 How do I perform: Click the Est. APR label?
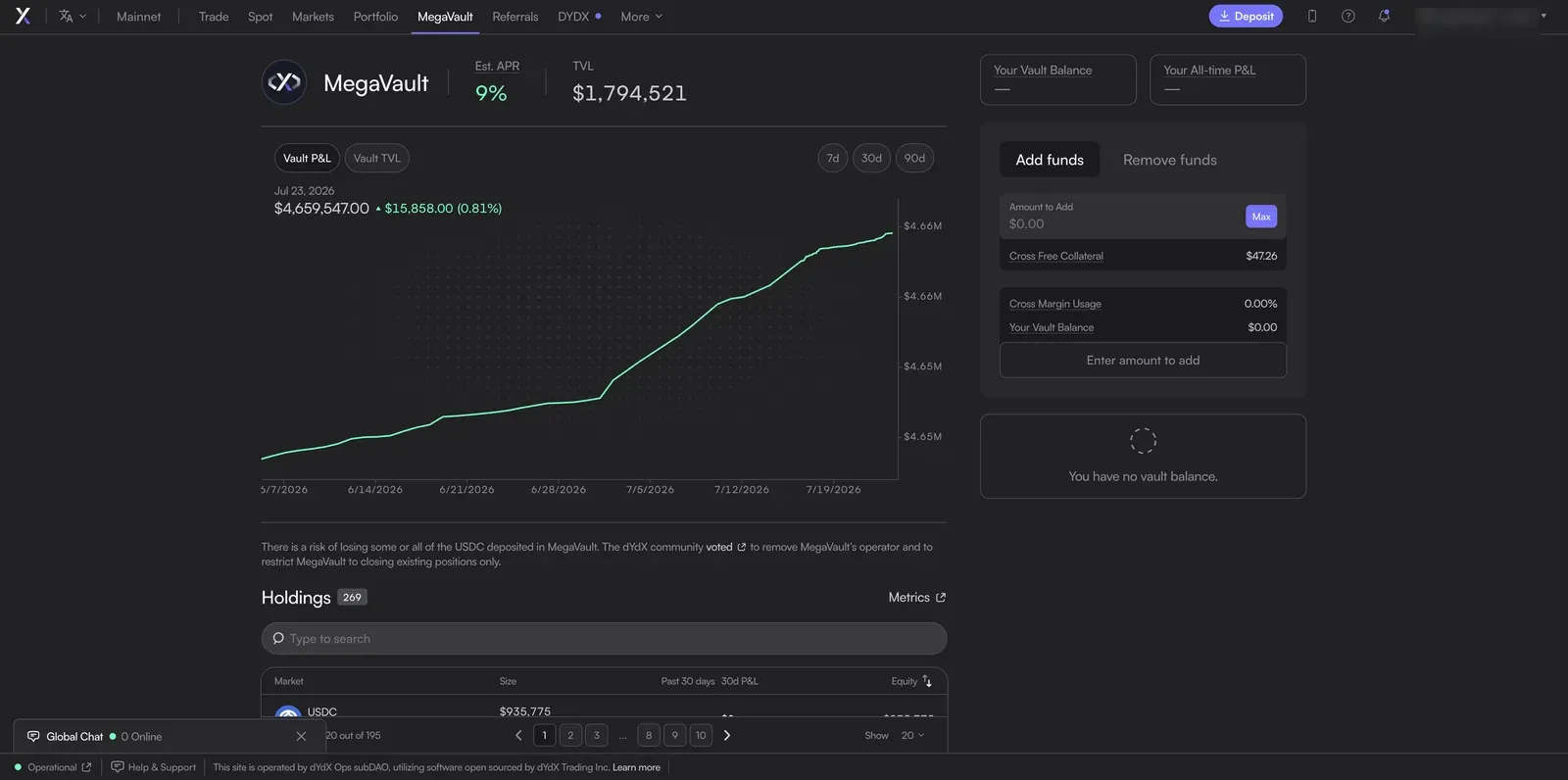[497, 66]
